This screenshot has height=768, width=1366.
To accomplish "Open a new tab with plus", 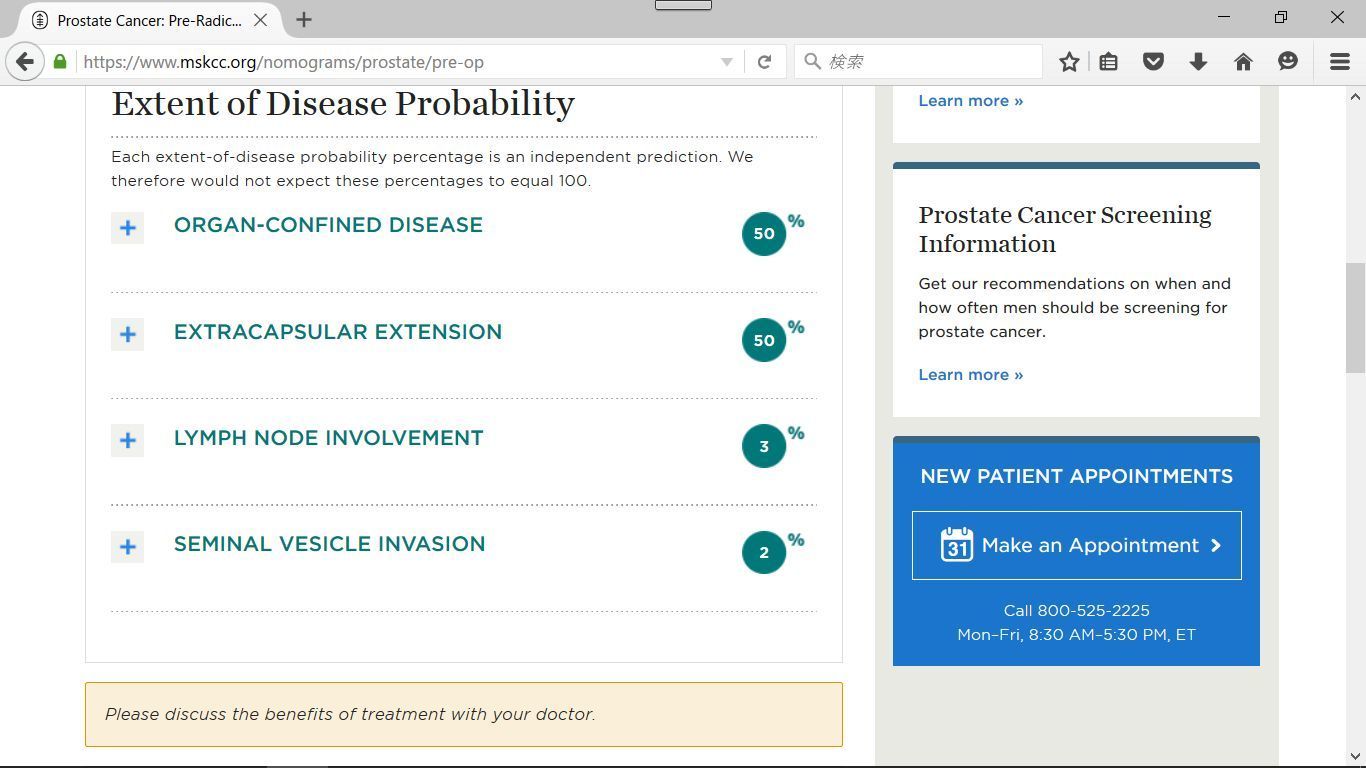I will point(304,20).
